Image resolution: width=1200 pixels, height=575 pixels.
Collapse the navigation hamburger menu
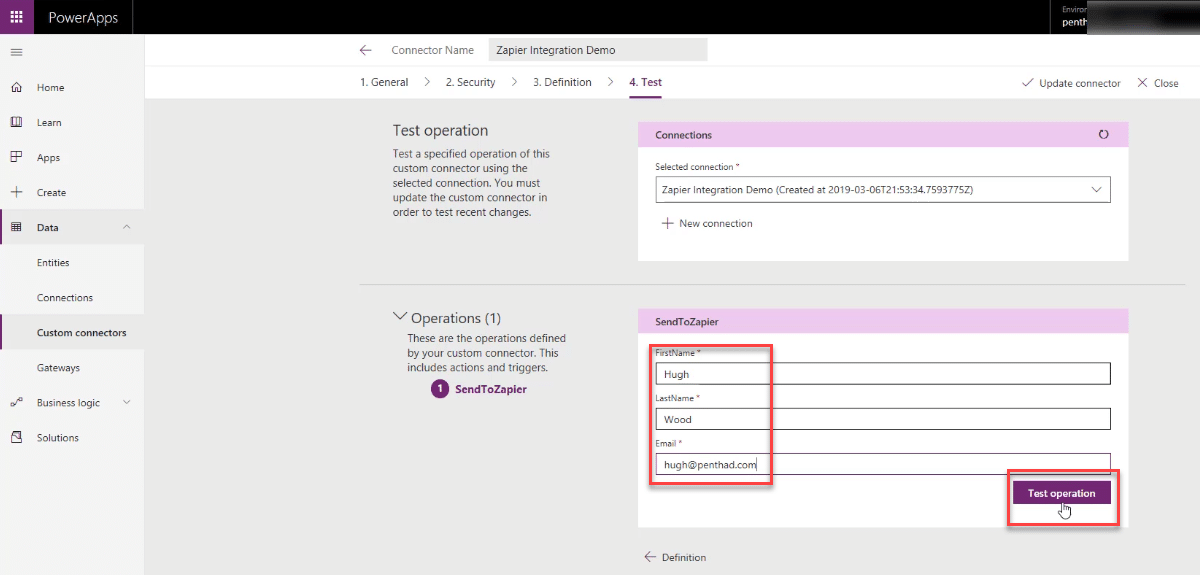(16, 52)
